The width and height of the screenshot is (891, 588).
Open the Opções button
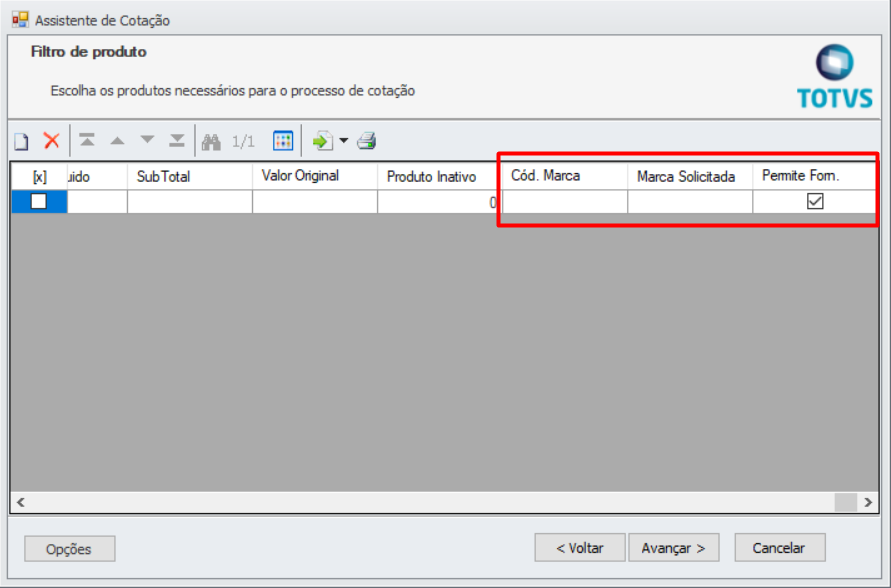tap(69, 549)
